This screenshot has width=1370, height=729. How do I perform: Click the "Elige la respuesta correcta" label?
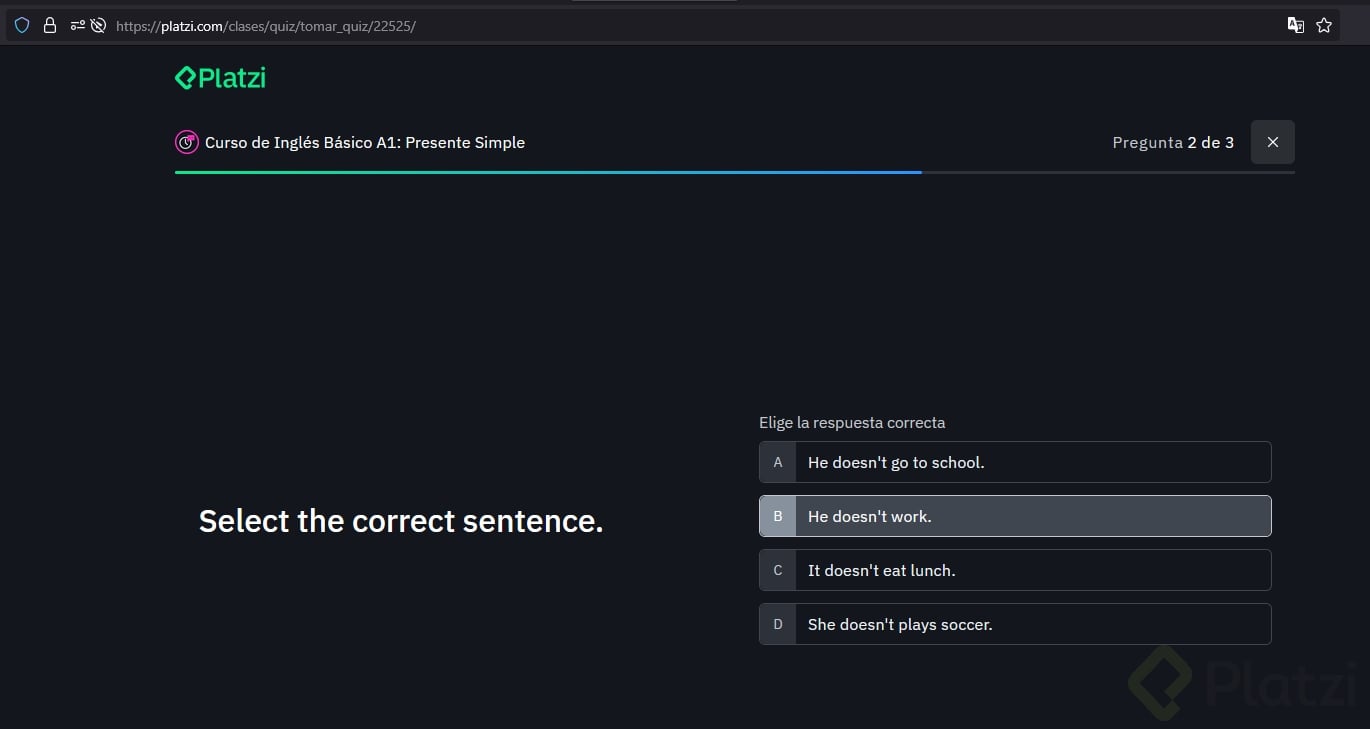tap(852, 422)
